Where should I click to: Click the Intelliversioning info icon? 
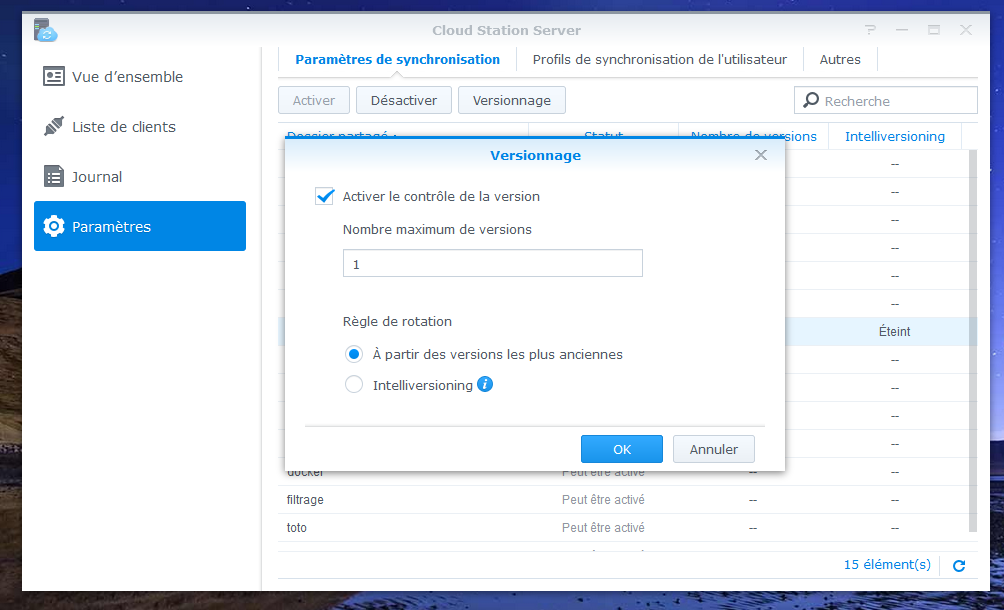[x=485, y=385]
